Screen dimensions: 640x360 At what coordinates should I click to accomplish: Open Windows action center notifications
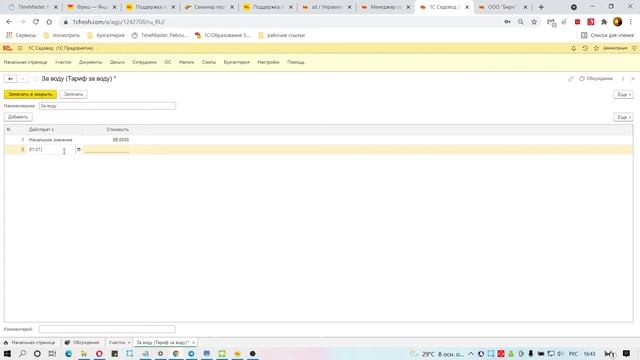(x=626, y=353)
